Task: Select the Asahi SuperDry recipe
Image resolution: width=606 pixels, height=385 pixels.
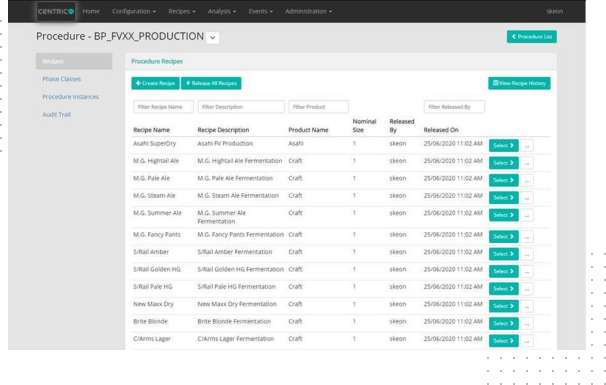Action: click(504, 145)
